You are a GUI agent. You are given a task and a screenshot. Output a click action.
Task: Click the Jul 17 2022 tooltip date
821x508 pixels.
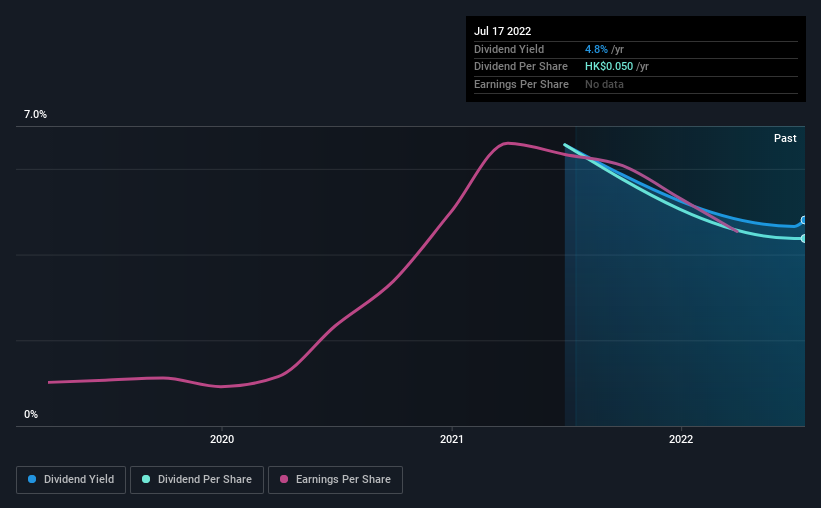502,31
